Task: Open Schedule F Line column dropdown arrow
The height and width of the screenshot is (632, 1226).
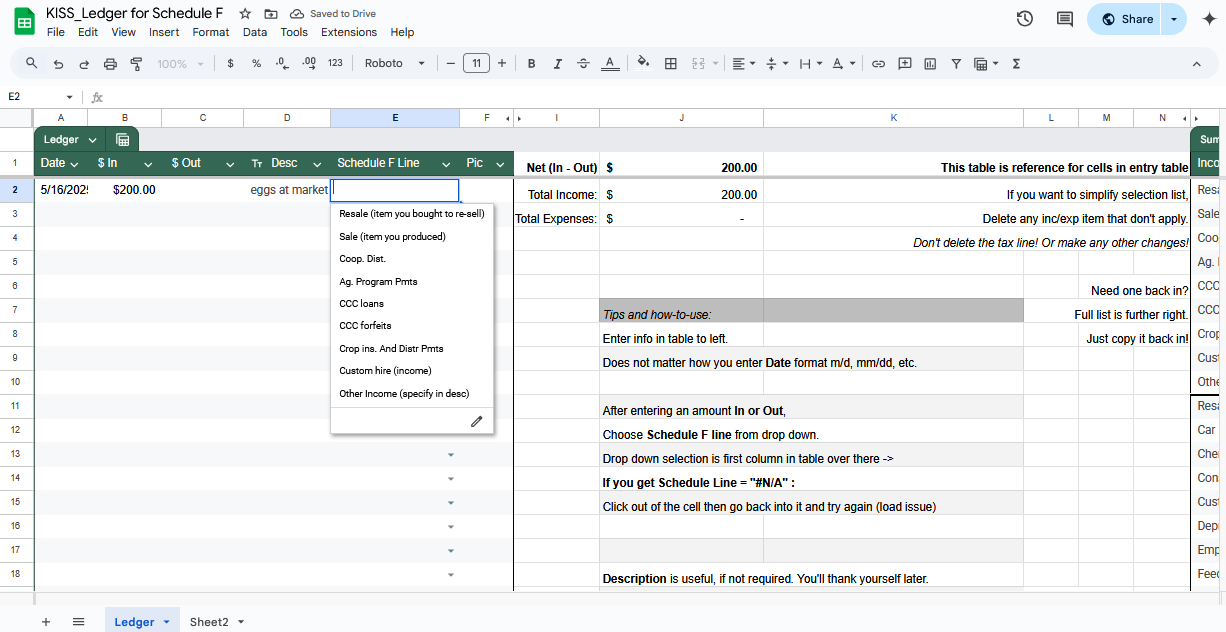Action: (445, 164)
